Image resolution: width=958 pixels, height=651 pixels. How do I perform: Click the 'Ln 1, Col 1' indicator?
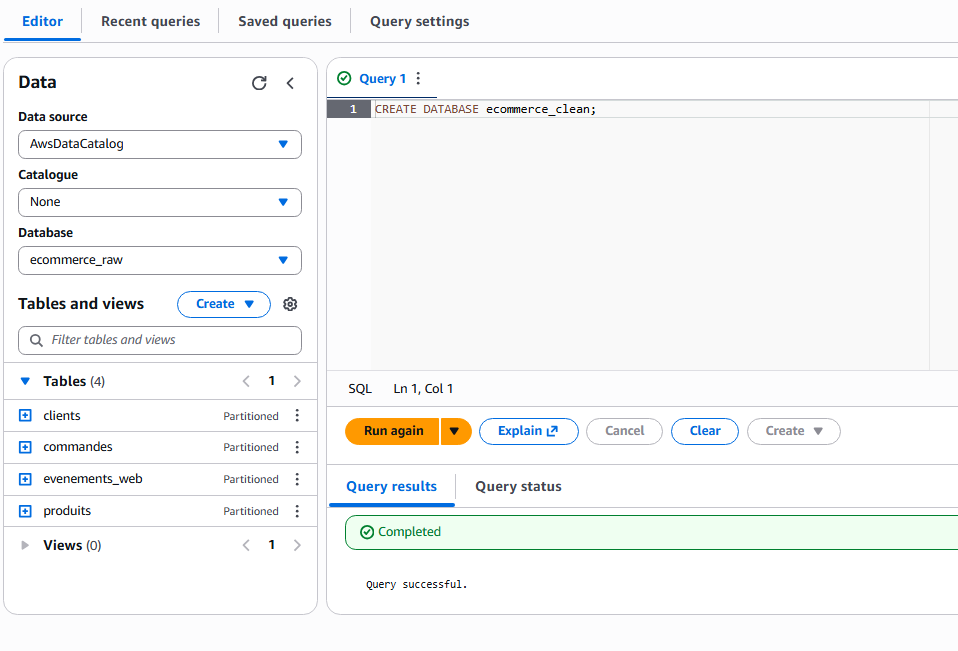pos(423,389)
